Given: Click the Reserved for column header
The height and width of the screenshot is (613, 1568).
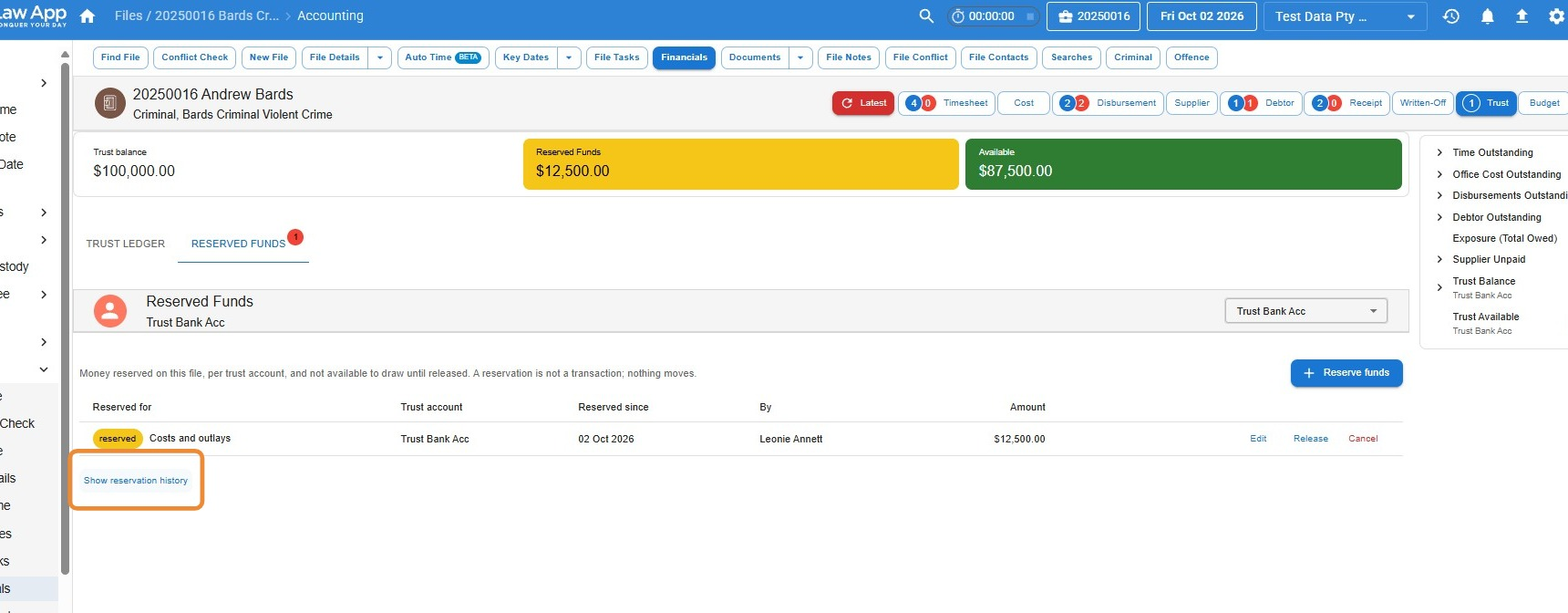Looking at the screenshot, I should [122, 407].
